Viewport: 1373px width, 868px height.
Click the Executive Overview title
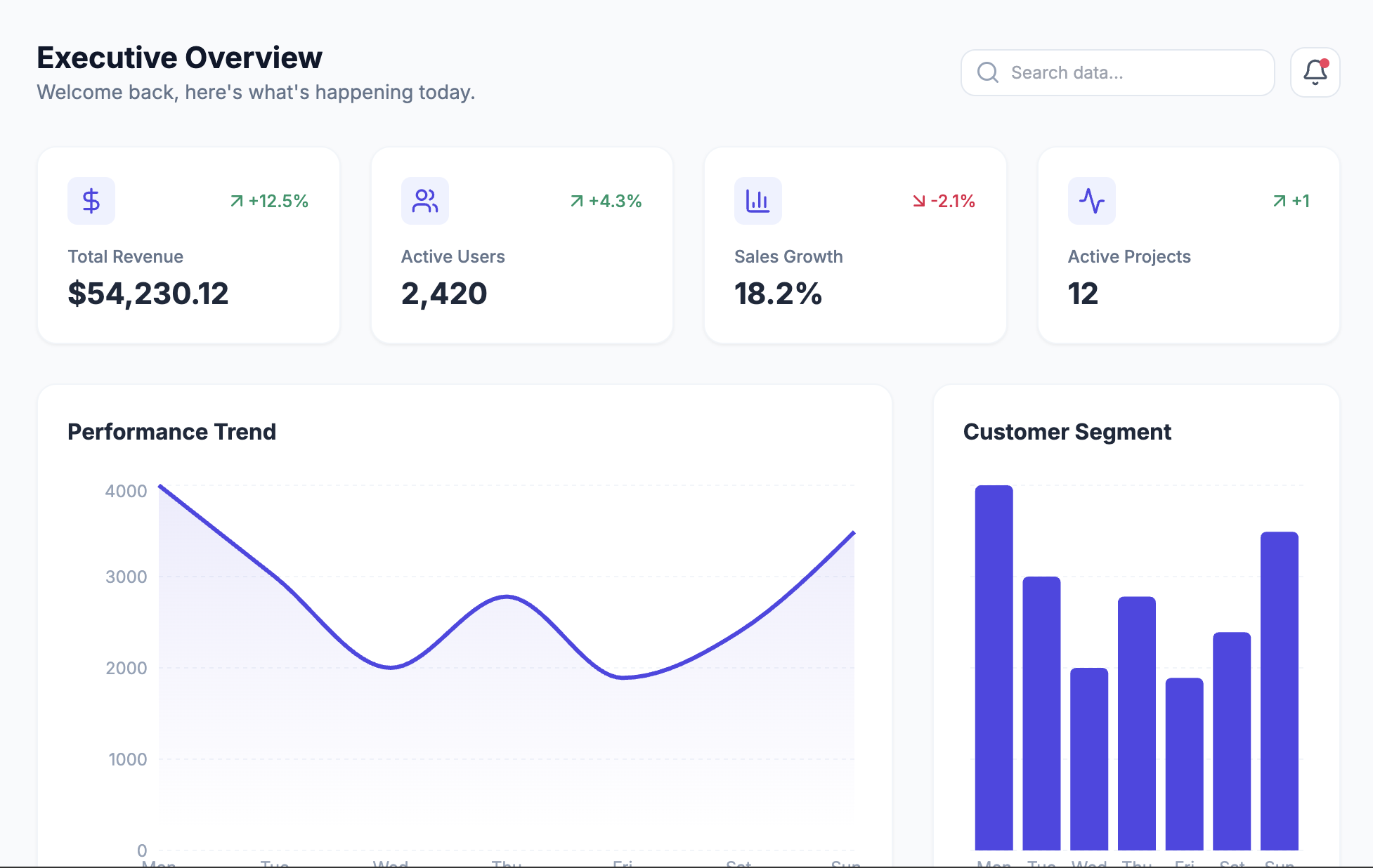pyautogui.click(x=179, y=58)
